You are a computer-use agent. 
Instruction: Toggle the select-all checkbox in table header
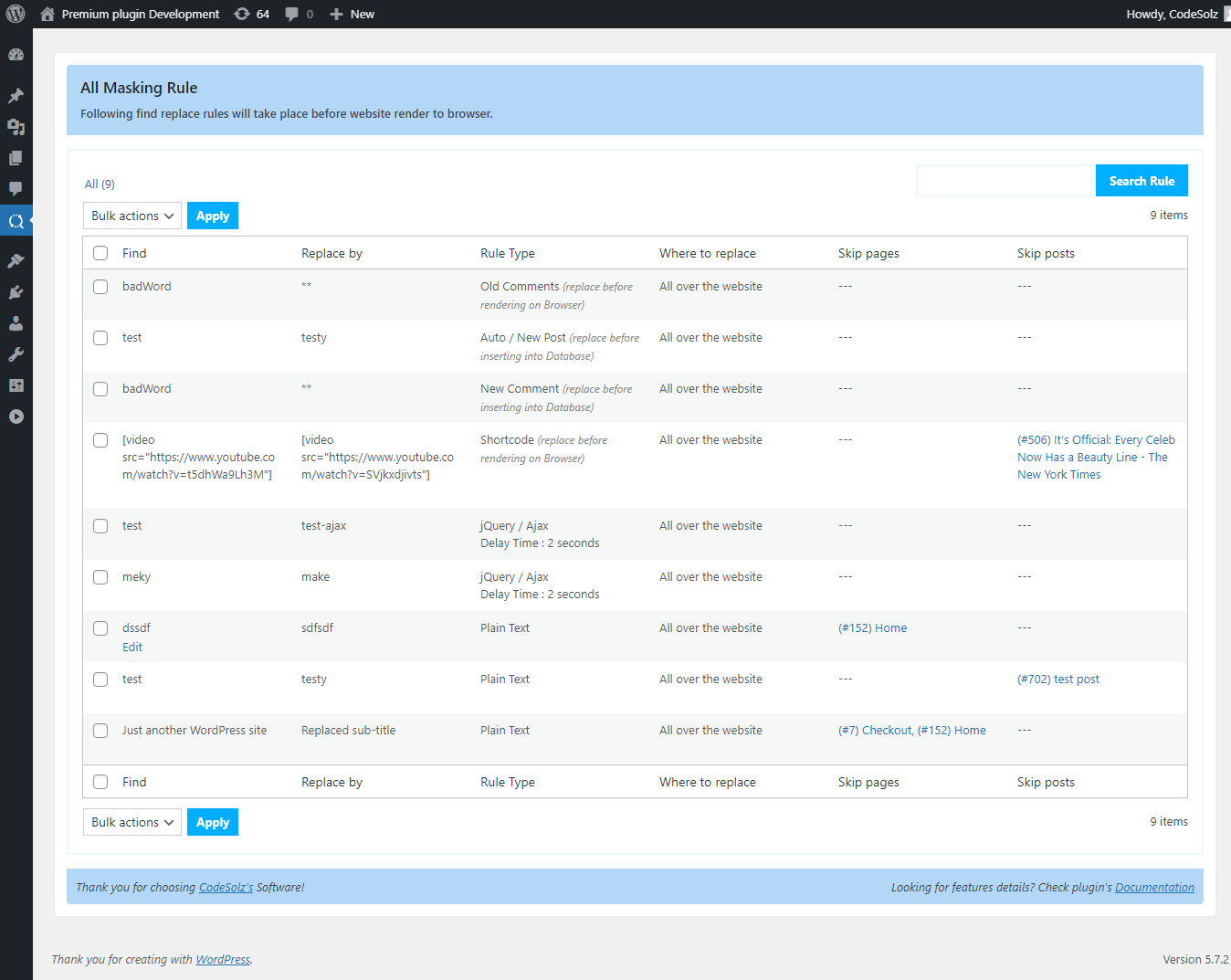coord(100,253)
